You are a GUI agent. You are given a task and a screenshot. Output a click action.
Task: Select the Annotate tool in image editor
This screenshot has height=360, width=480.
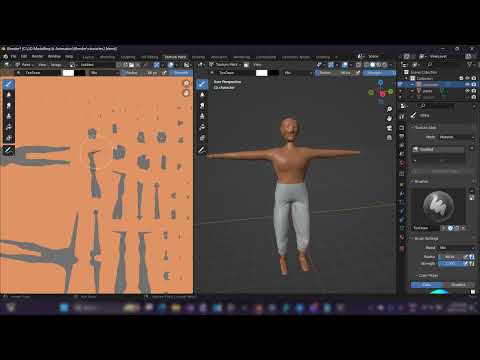(9, 150)
